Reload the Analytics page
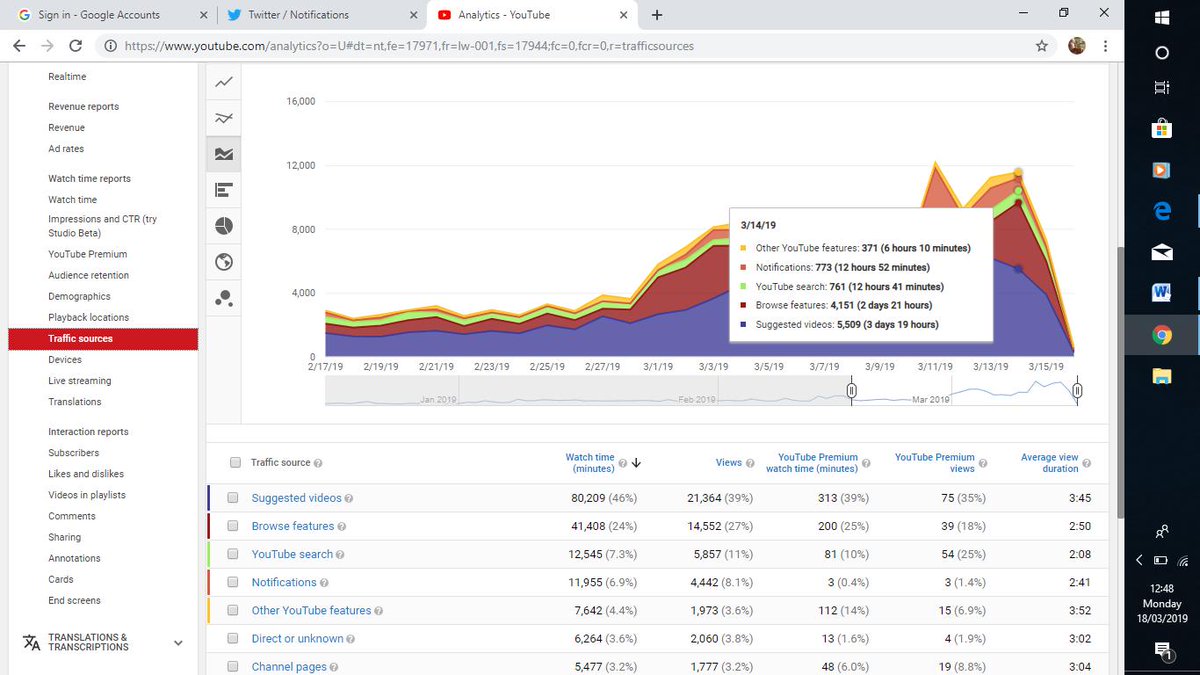1200x675 pixels. (x=76, y=46)
